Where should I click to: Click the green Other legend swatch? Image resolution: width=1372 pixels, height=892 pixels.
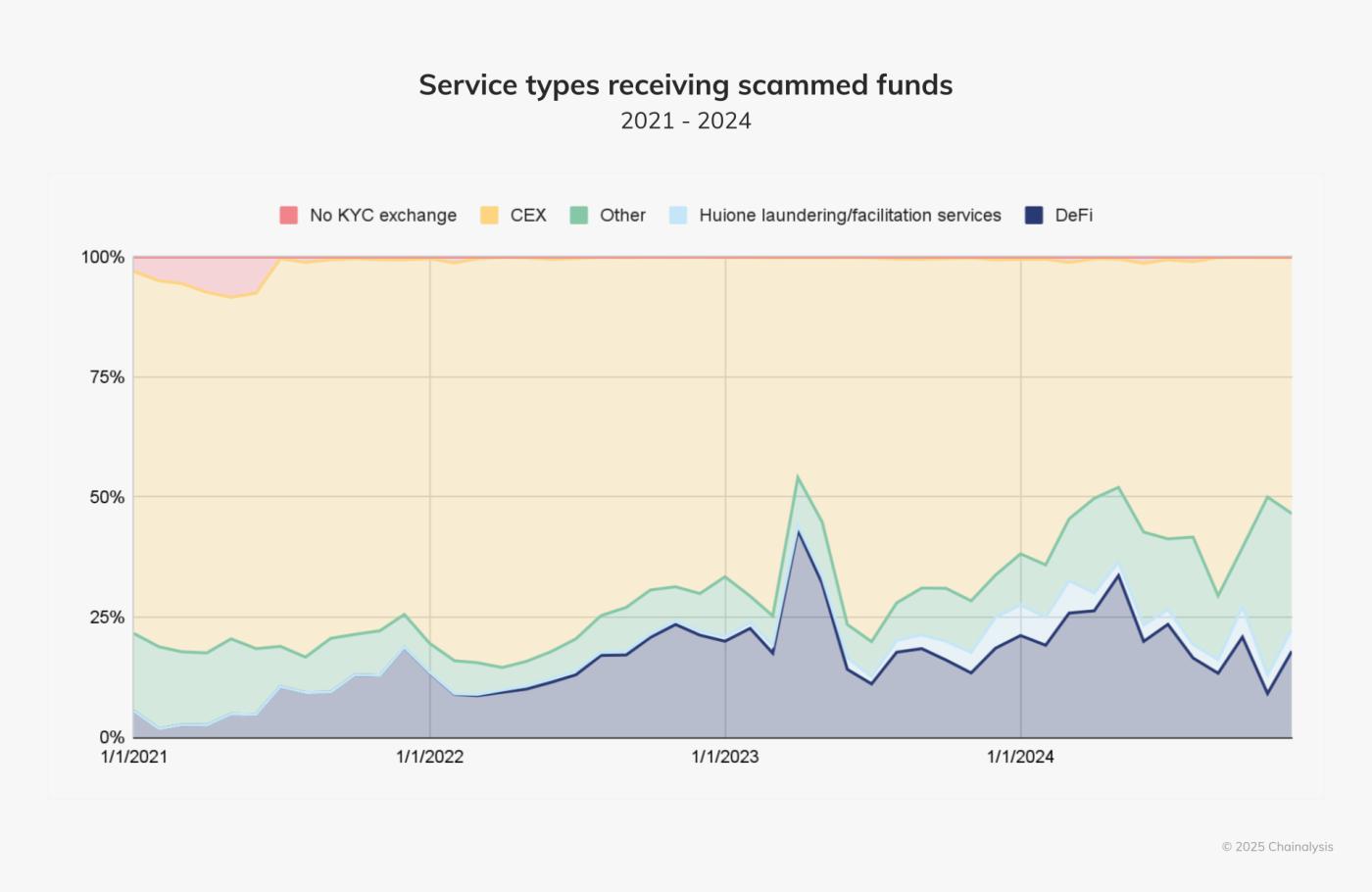(x=577, y=214)
